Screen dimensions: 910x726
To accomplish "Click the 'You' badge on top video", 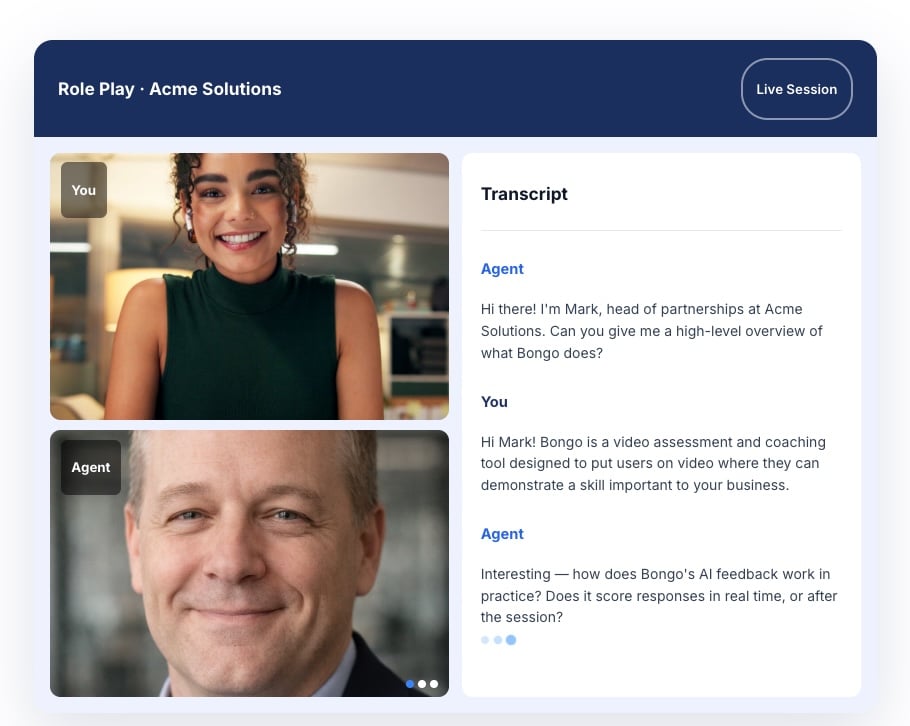I will coord(84,190).
